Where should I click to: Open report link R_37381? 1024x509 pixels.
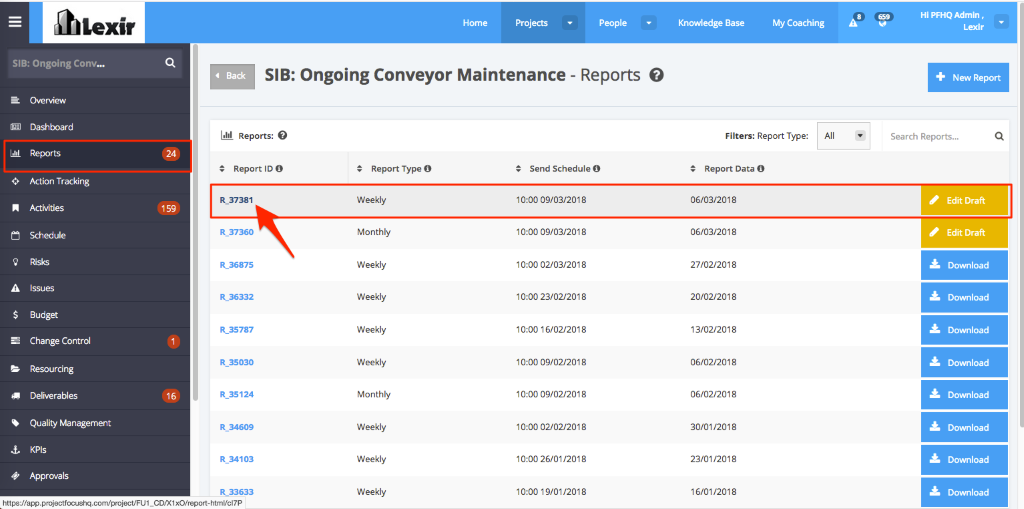click(x=236, y=200)
